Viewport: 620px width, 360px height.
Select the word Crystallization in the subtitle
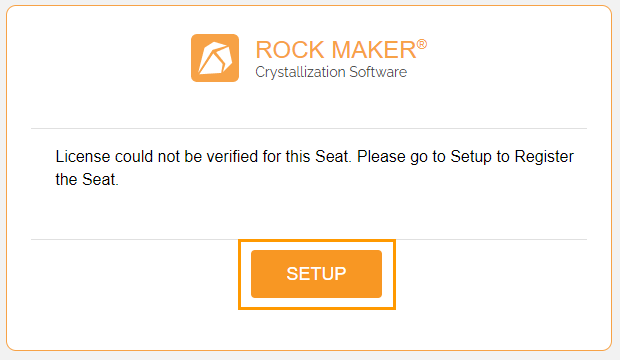(301, 72)
